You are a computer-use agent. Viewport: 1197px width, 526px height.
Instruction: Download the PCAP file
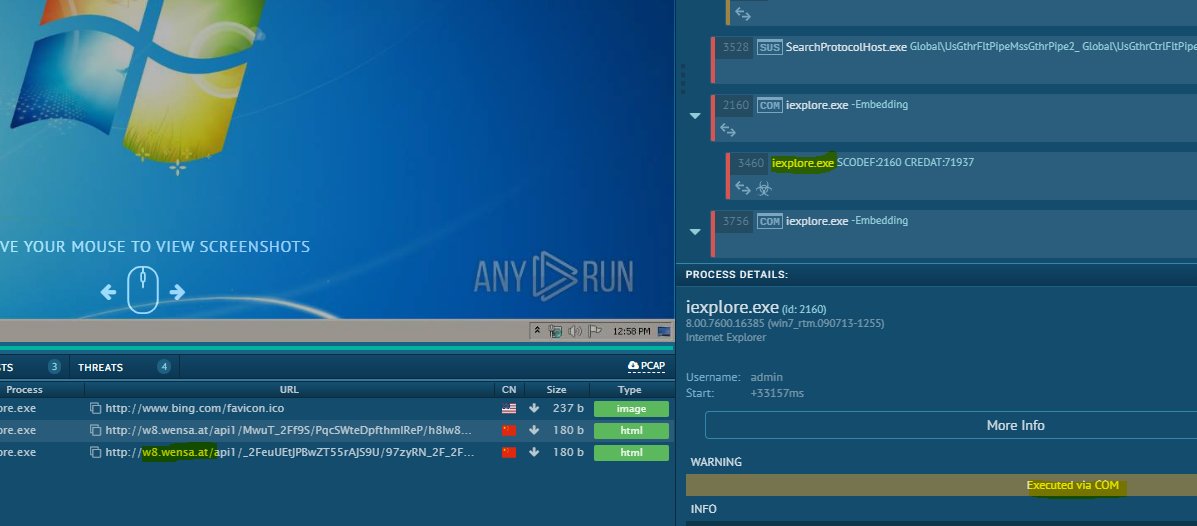[x=647, y=366]
